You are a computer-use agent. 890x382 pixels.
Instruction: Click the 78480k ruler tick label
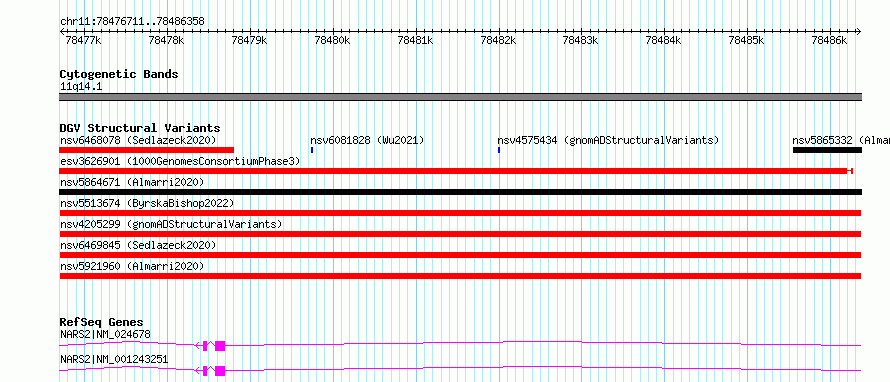coord(333,40)
